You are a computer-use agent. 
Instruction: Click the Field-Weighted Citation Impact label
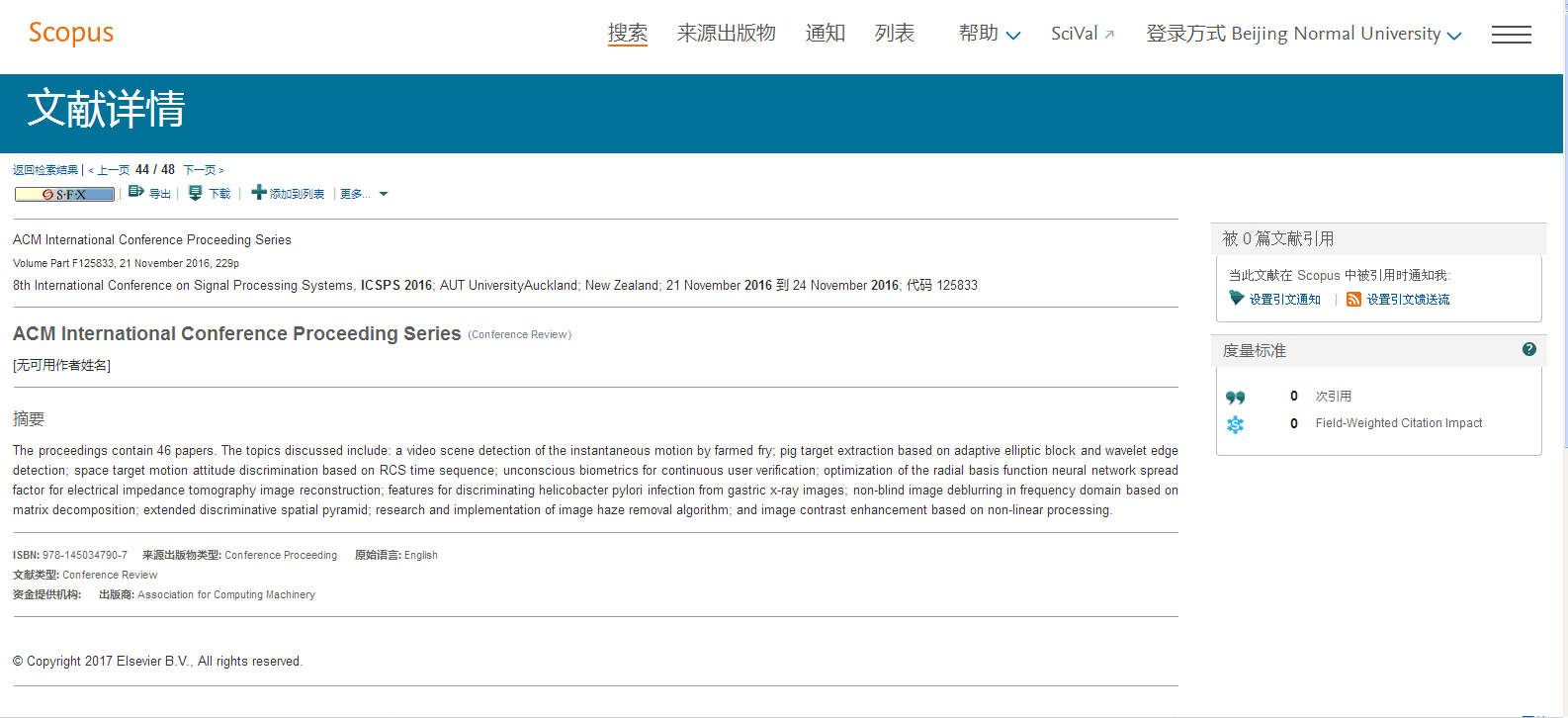click(1399, 423)
